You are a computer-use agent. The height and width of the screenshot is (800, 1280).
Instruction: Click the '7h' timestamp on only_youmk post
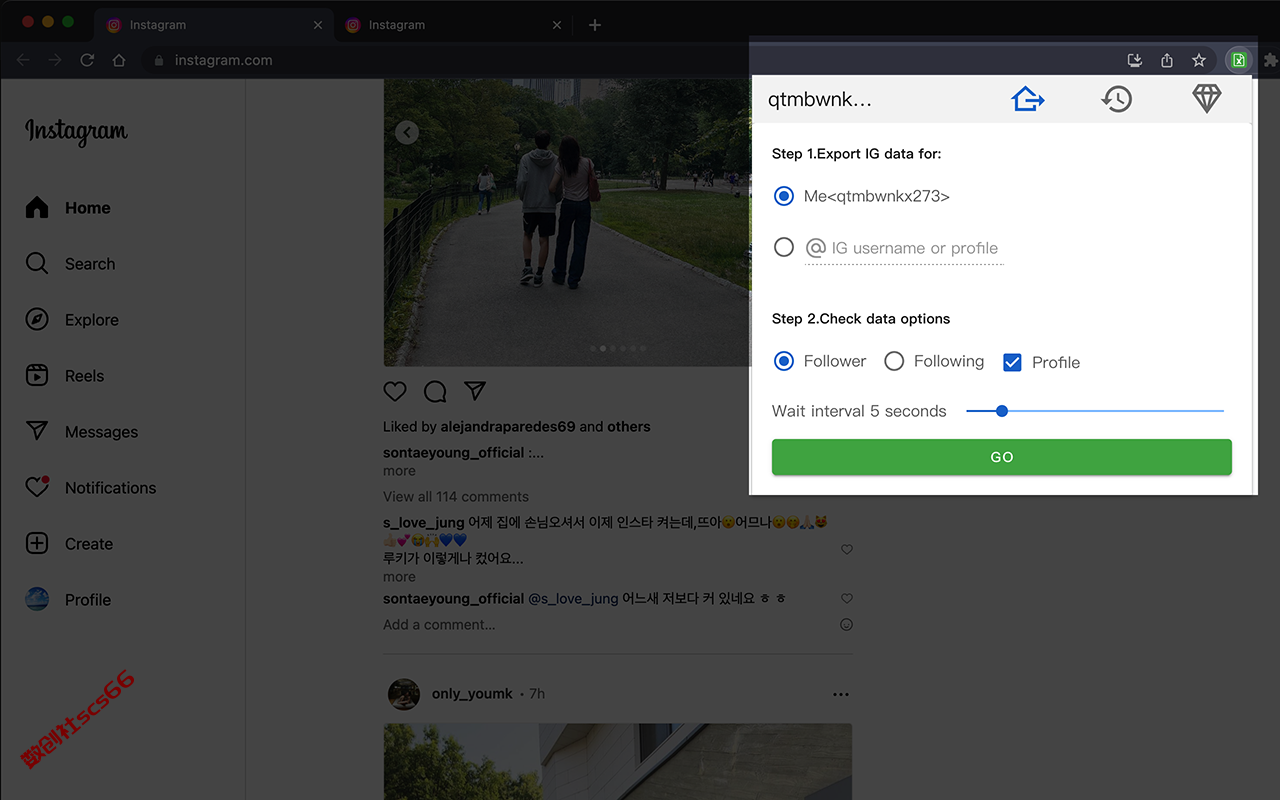coord(537,694)
